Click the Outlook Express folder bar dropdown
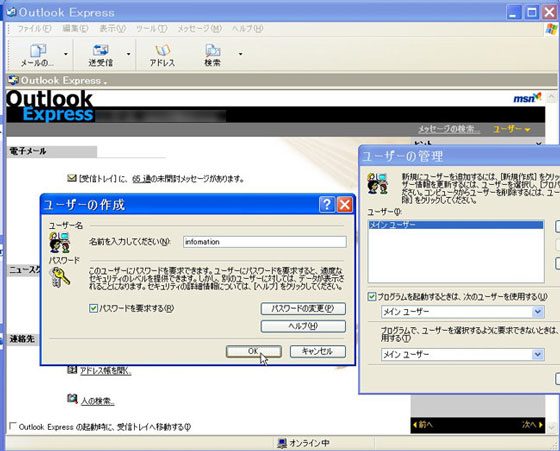Image resolution: width=560 pixels, height=451 pixels. click(105, 82)
